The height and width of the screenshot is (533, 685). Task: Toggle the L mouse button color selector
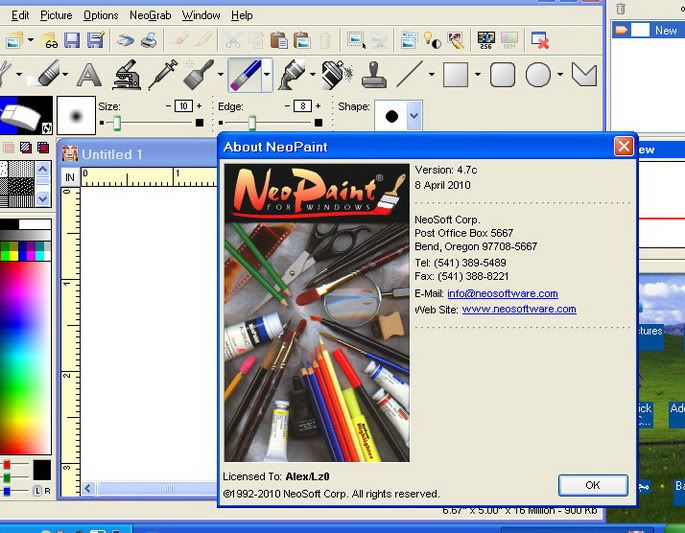click(37, 491)
